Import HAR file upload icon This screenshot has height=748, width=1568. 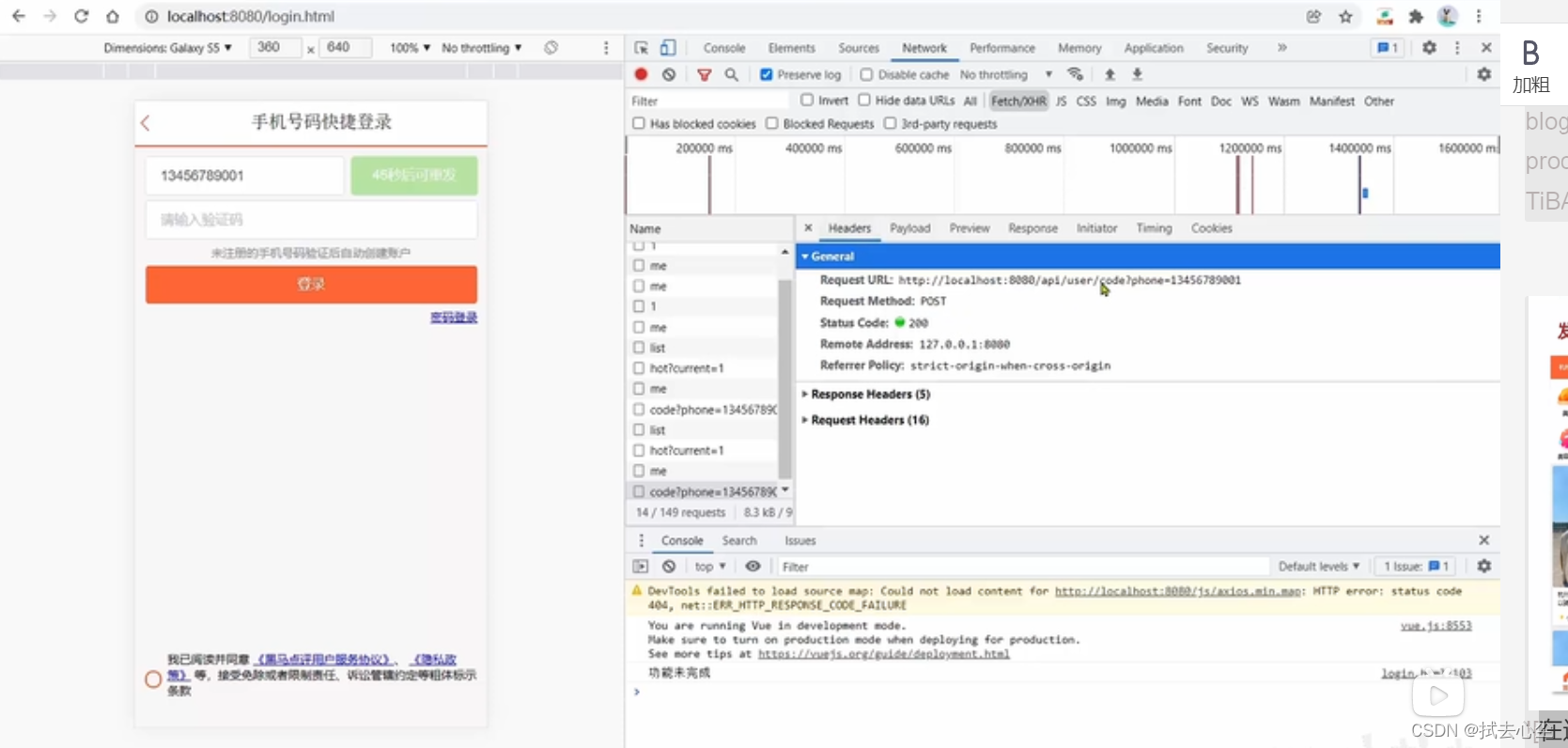pyautogui.click(x=1110, y=74)
